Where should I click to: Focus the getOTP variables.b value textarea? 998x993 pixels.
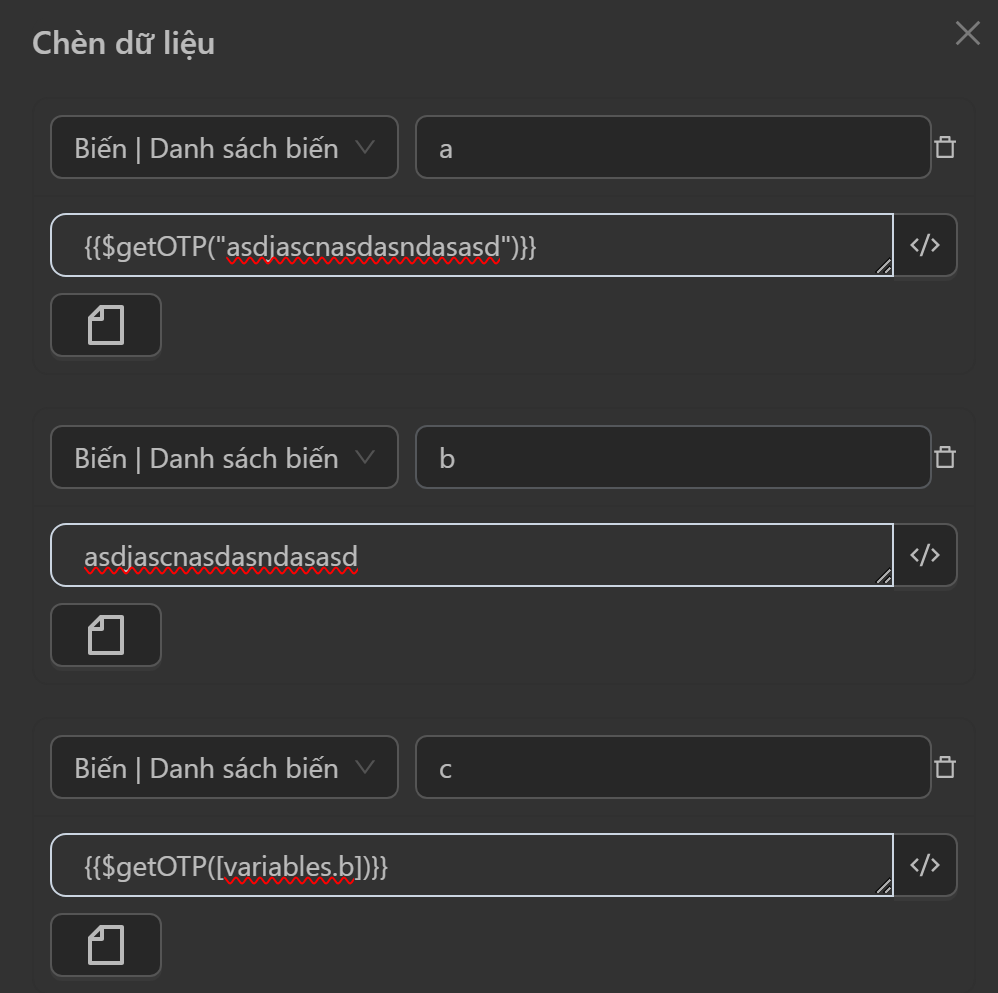[x=470, y=865]
